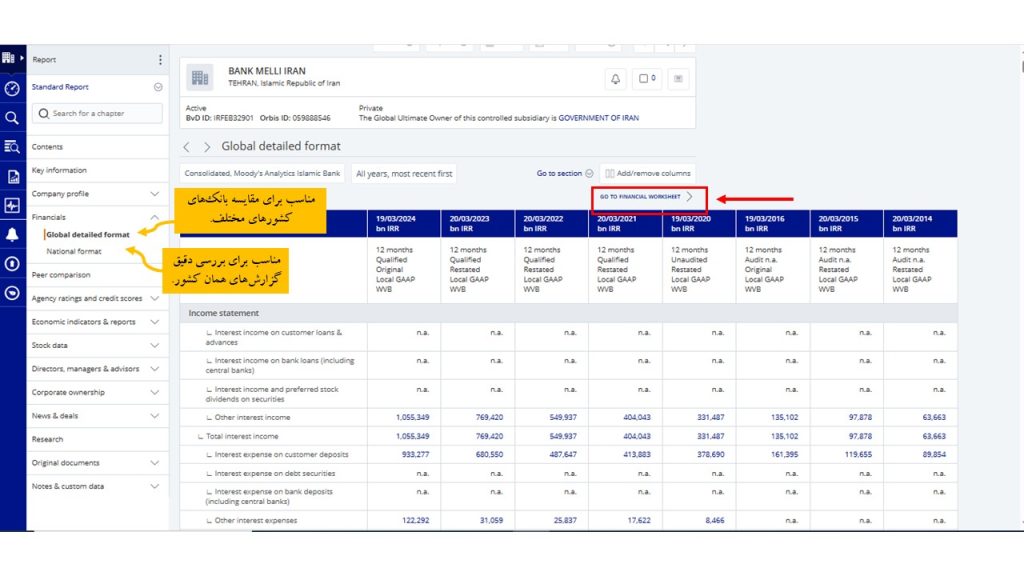Open the dashboard gauge icon
The width and height of the screenshot is (1024, 576).
(12, 88)
